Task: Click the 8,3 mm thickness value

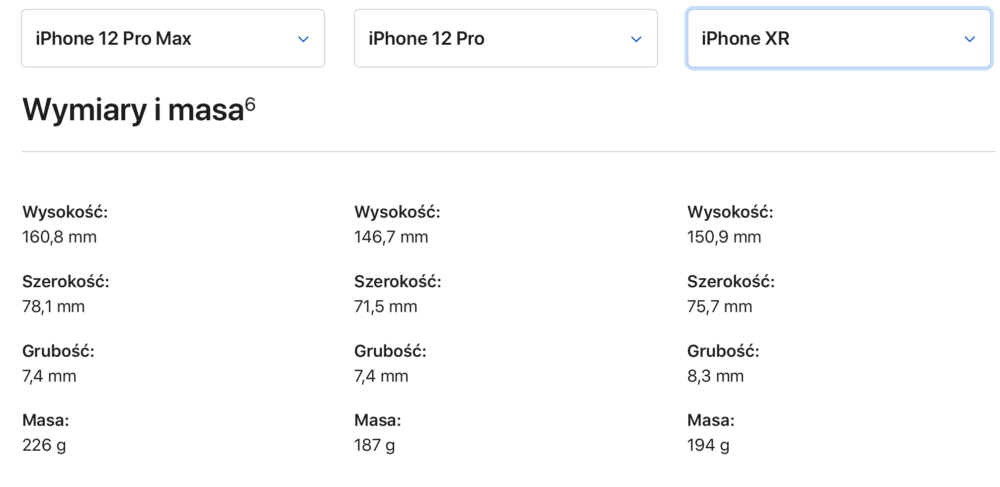Action: 716,377
